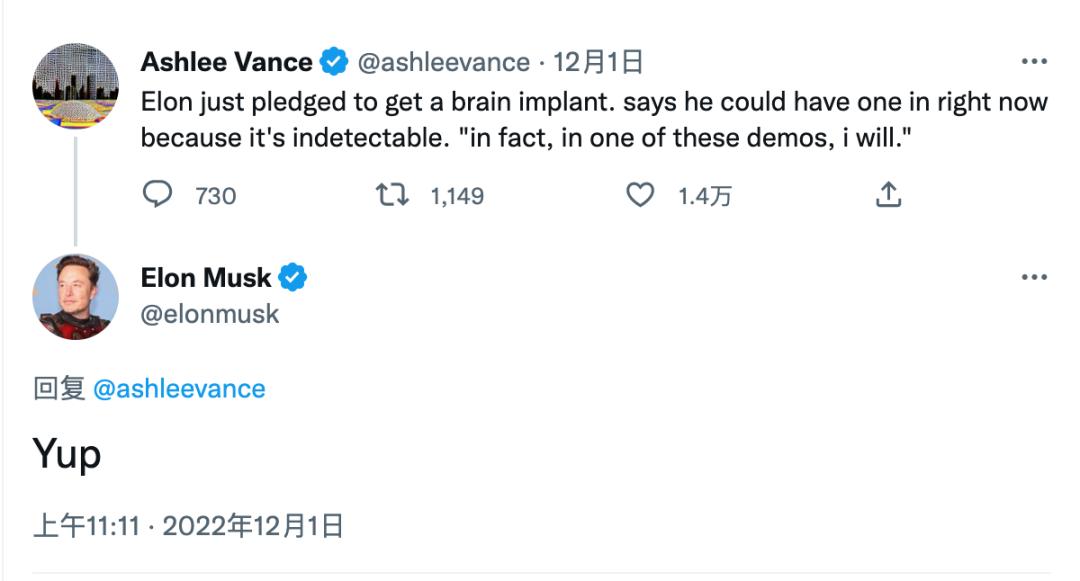1080x581 pixels.
Task: Click the Elon Musk display name
Action: coord(206,277)
